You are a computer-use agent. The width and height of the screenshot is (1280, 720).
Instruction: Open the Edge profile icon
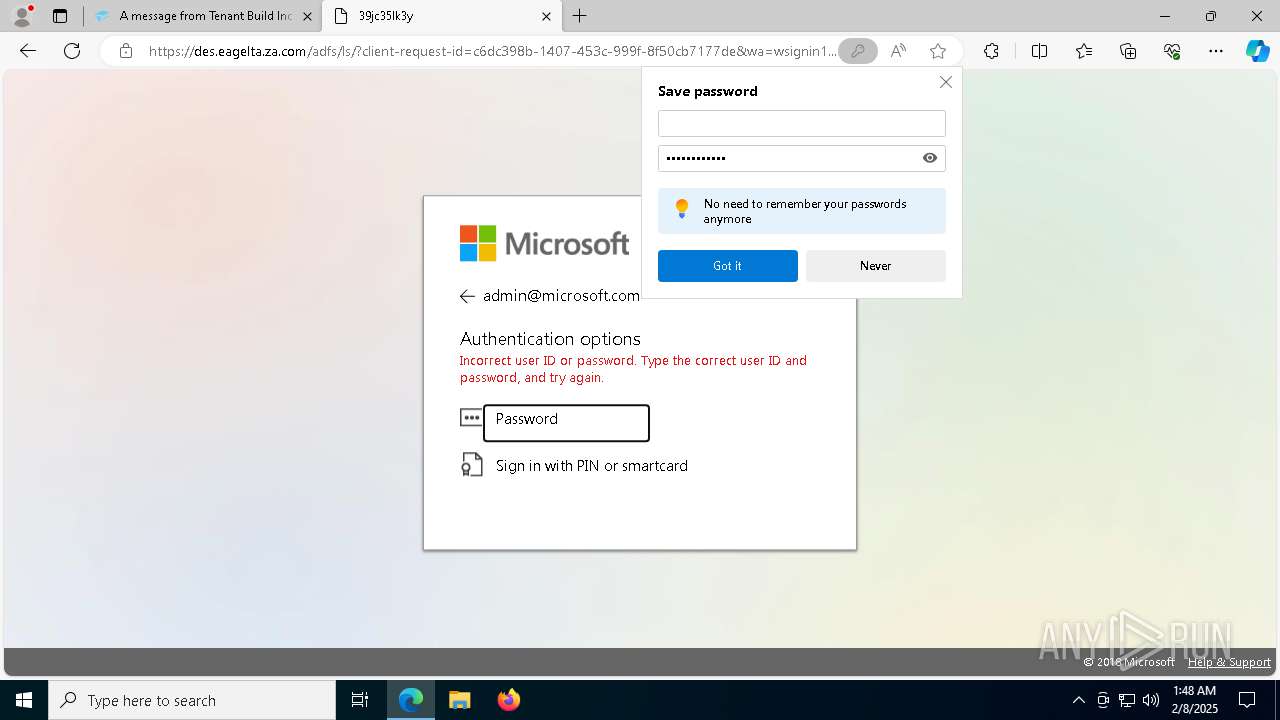point(21,16)
